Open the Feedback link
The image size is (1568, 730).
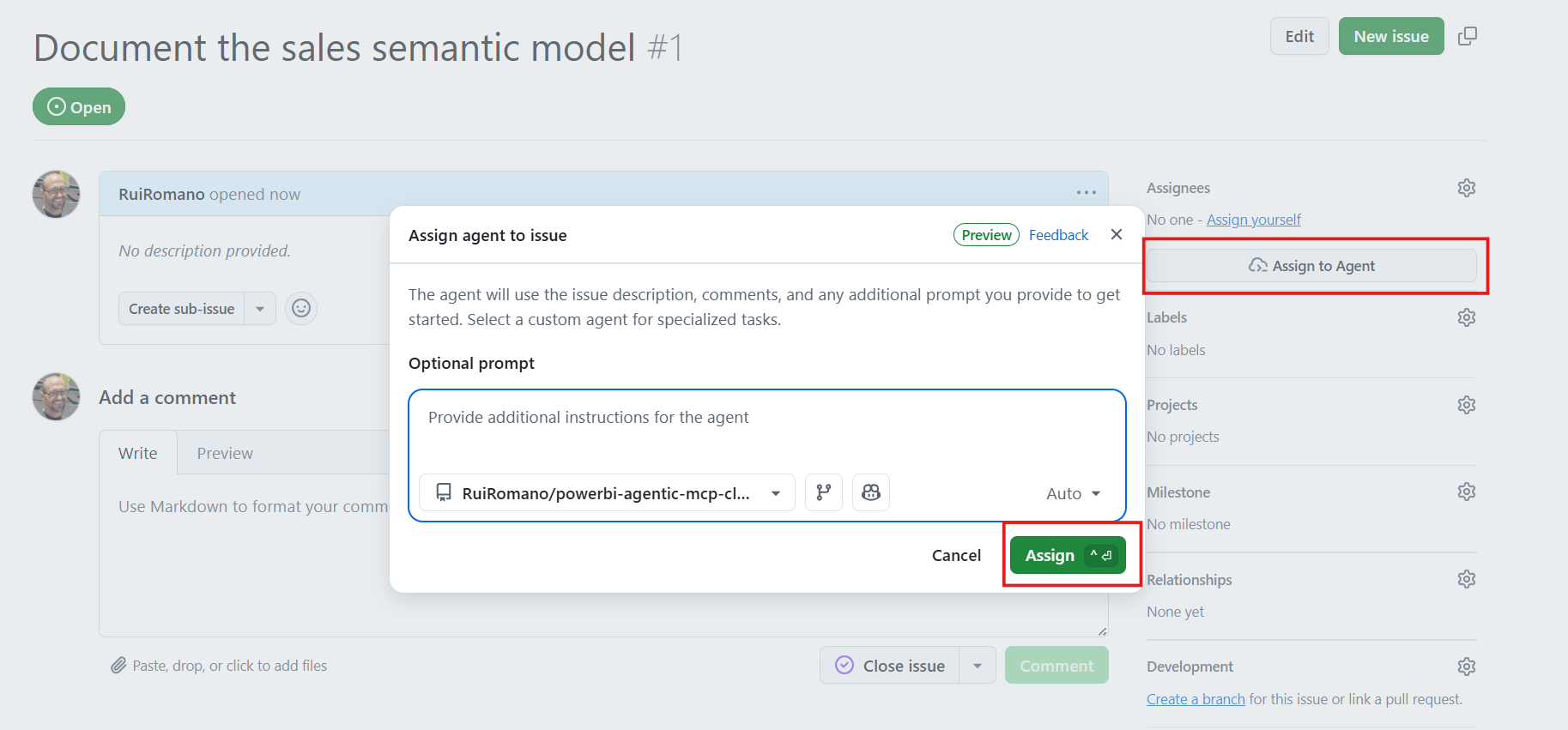[x=1058, y=235]
